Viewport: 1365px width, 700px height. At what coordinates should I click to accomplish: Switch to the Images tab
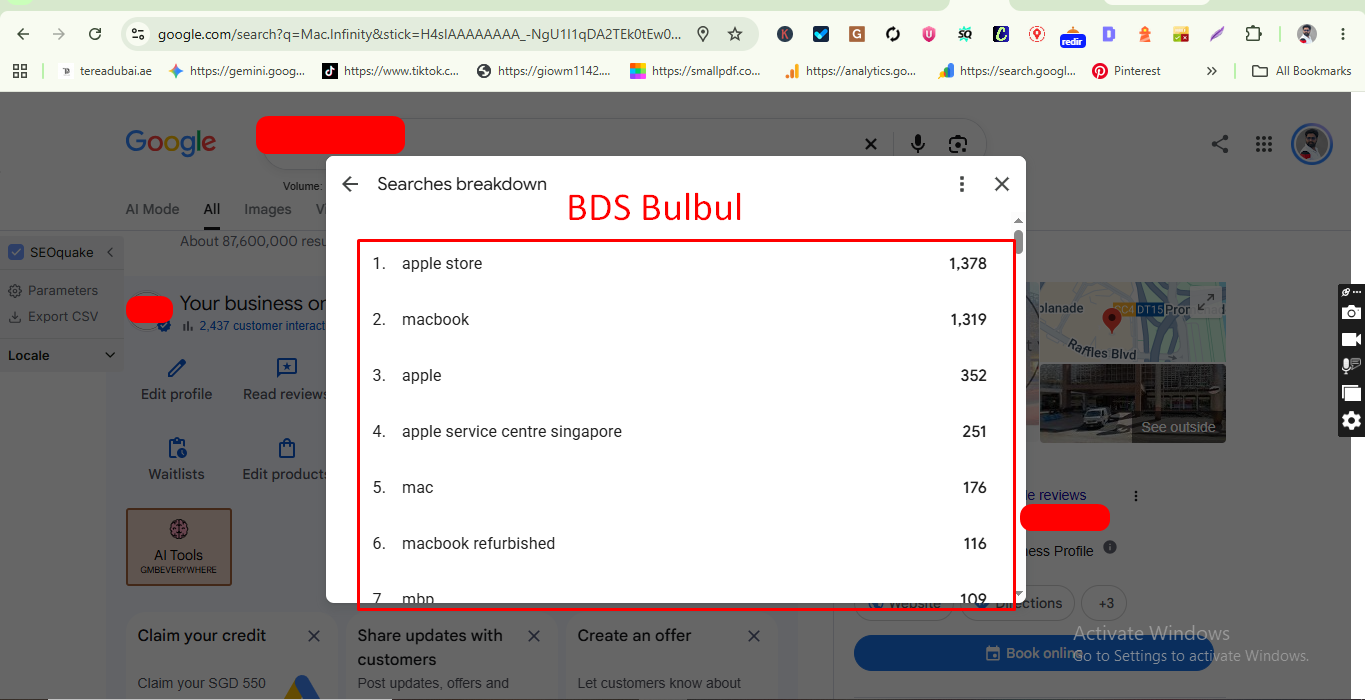coord(268,209)
